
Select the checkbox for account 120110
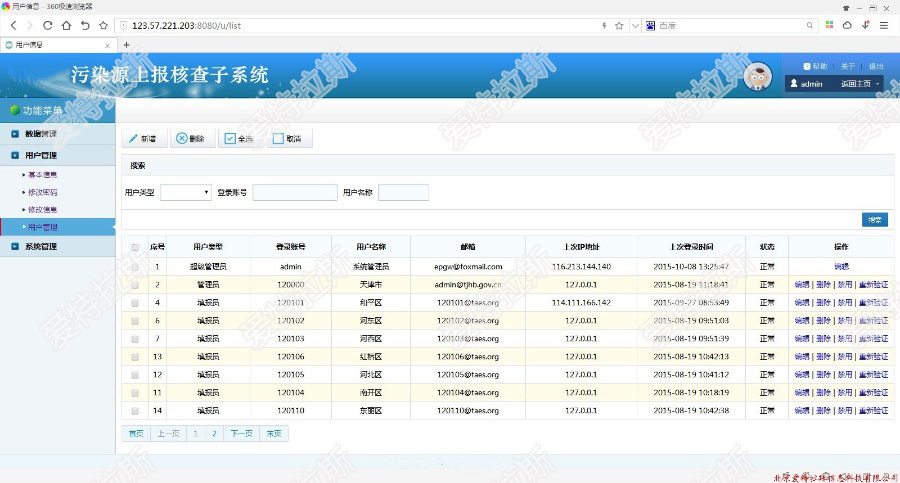[x=135, y=410]
